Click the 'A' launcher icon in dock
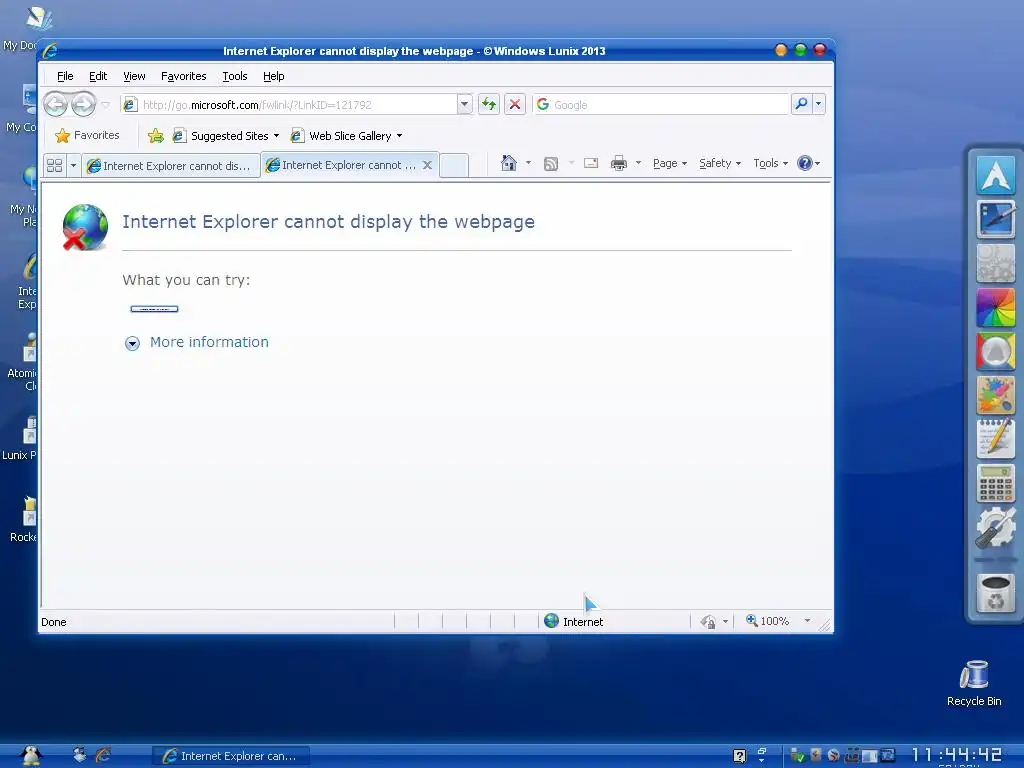The image size is (1024, 768). coord(995,174)
